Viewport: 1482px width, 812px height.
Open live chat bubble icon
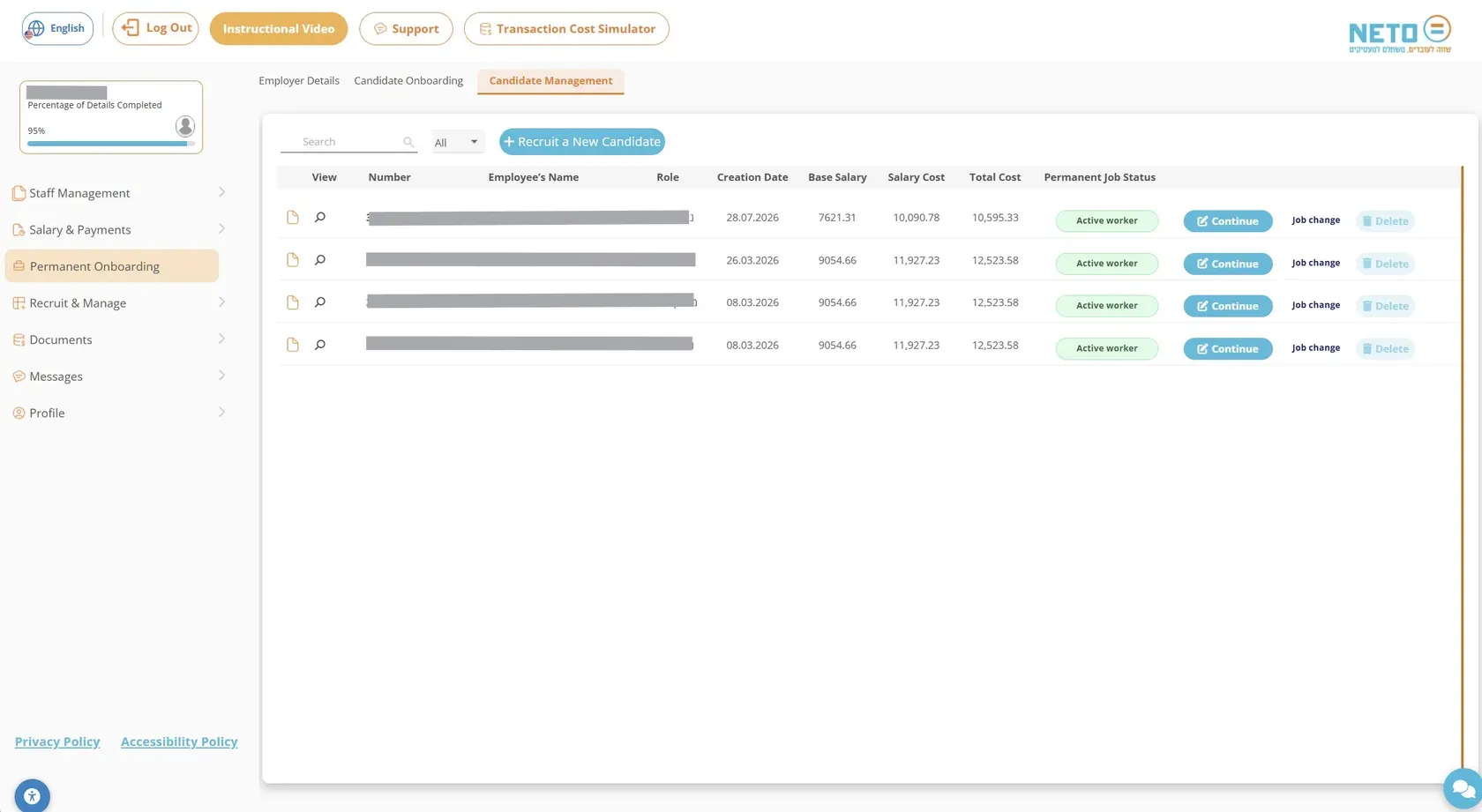tap(1463, 787)
